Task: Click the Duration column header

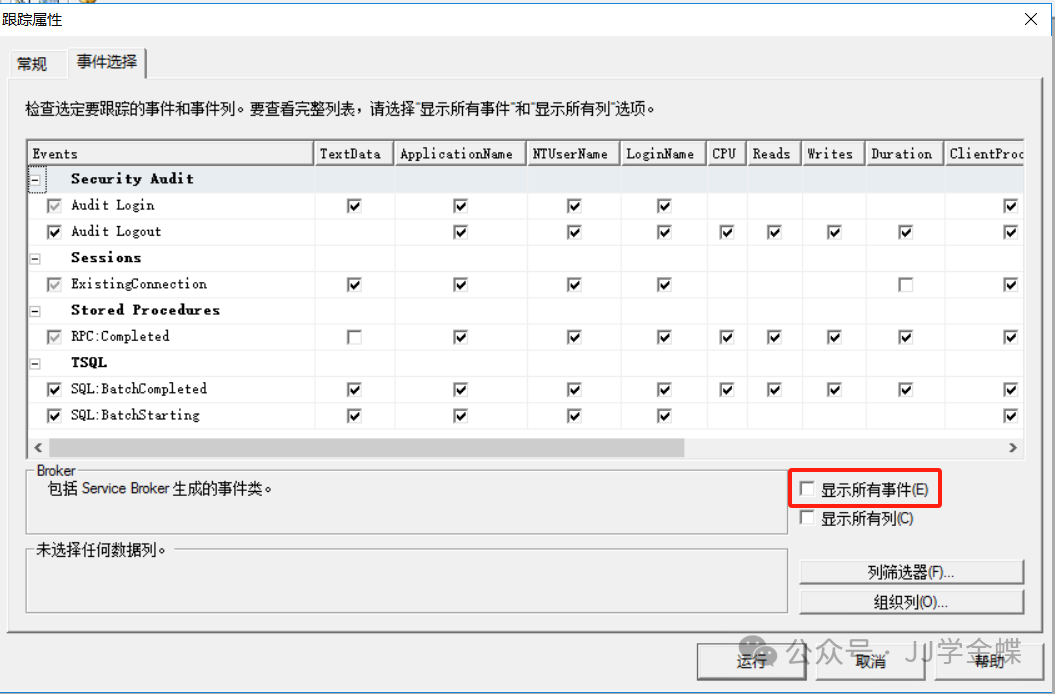Action: pyautogui.click(x=905, y=153)
